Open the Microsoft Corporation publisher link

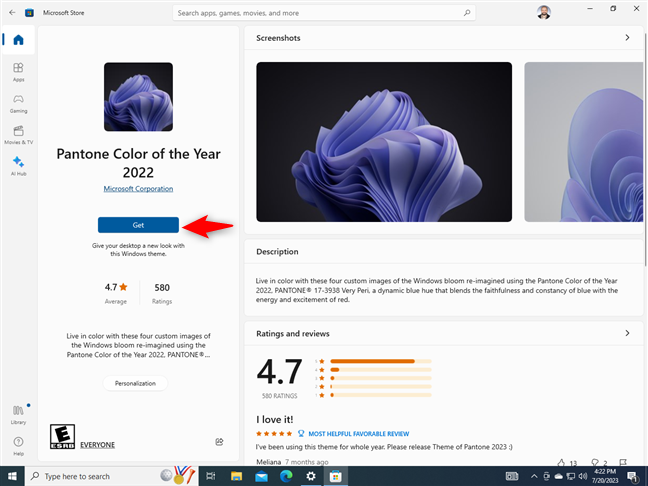tap(138, 188)
